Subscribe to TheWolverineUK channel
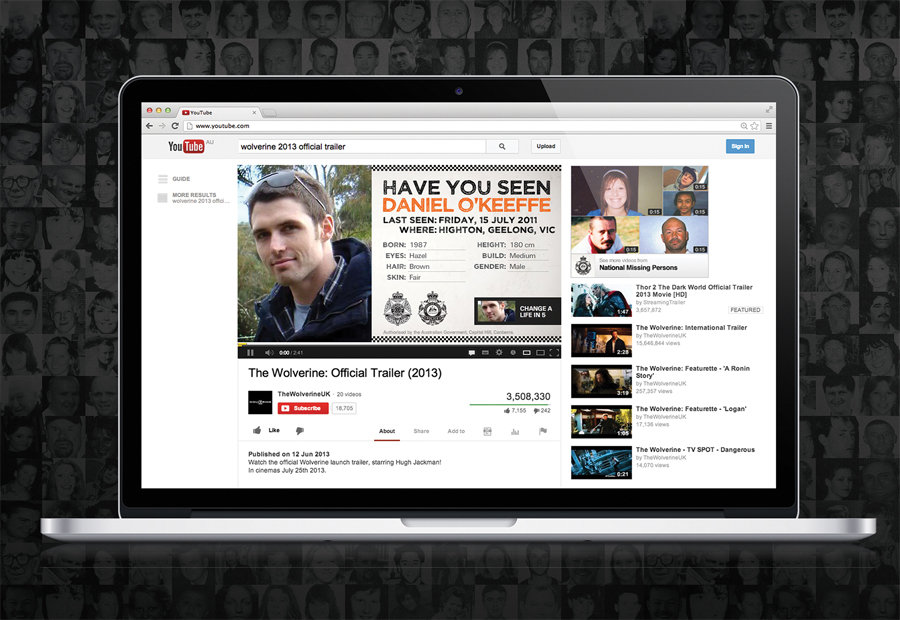Viewport: 900px width, 620px height. click(303, 408)
